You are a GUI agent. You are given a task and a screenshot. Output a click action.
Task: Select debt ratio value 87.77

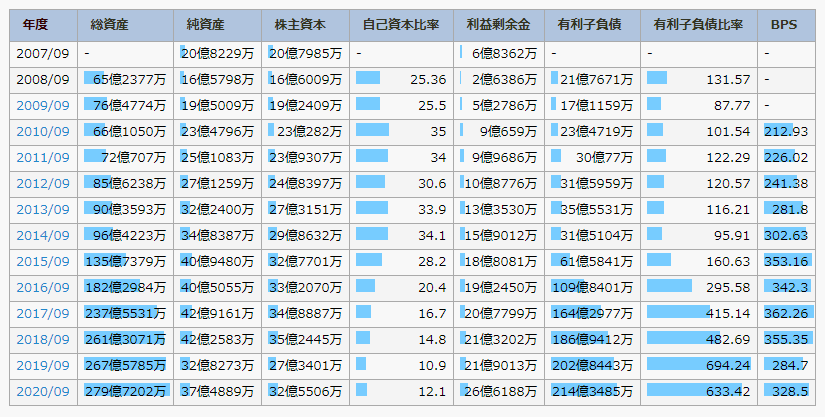point(732,106)
